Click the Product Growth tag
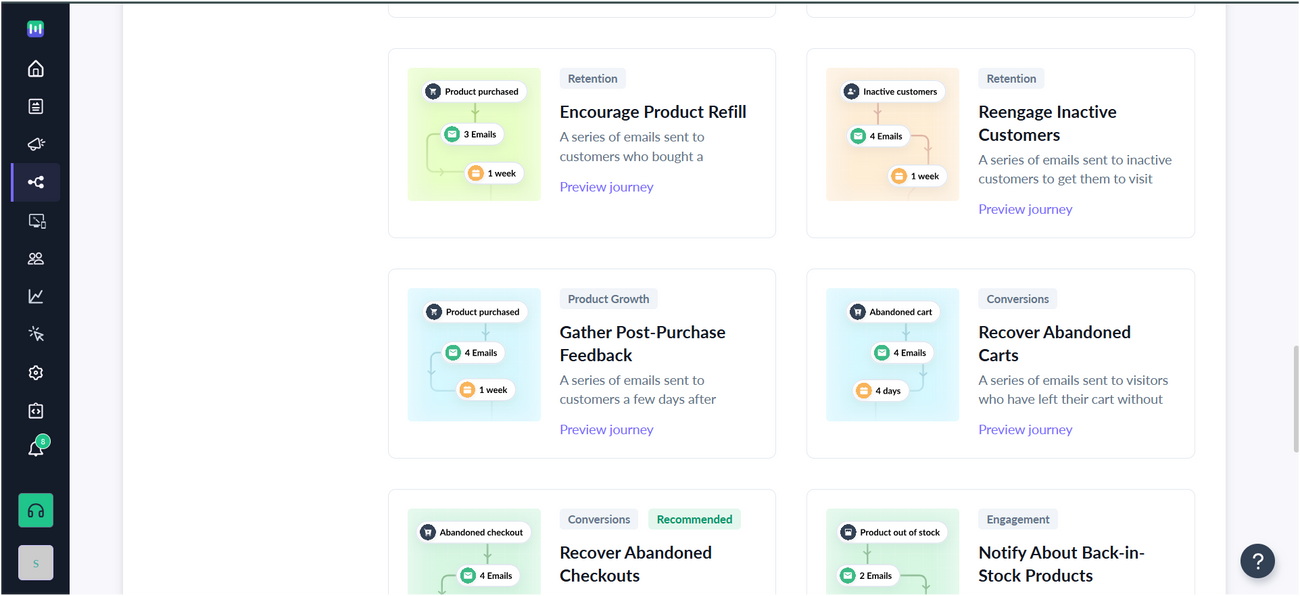Viewport: 1300px width, 596px height. tap(608, 299)
